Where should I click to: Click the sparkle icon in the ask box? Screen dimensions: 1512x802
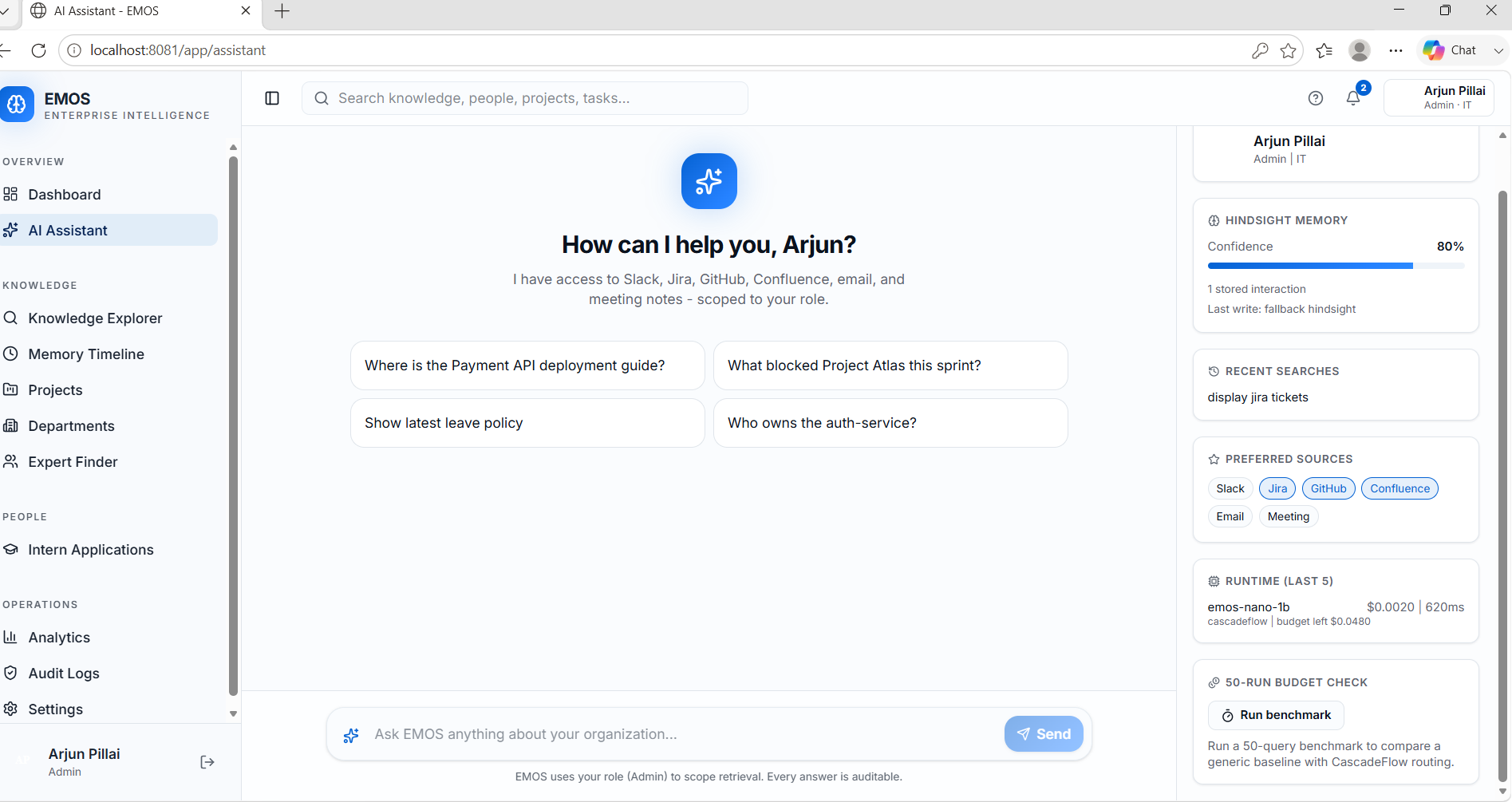point(351,735)
